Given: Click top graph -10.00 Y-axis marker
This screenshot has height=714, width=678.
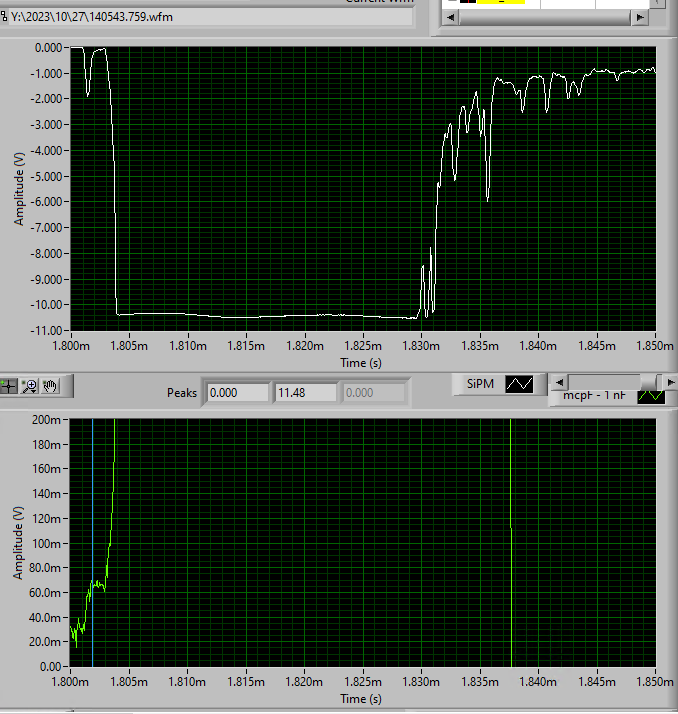Looking at the screenshot, I should tap(46, 304).
